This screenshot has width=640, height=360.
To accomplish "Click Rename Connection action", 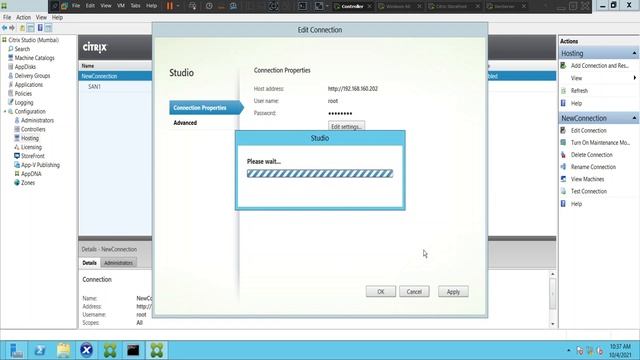I will click(x=593, y=167).
